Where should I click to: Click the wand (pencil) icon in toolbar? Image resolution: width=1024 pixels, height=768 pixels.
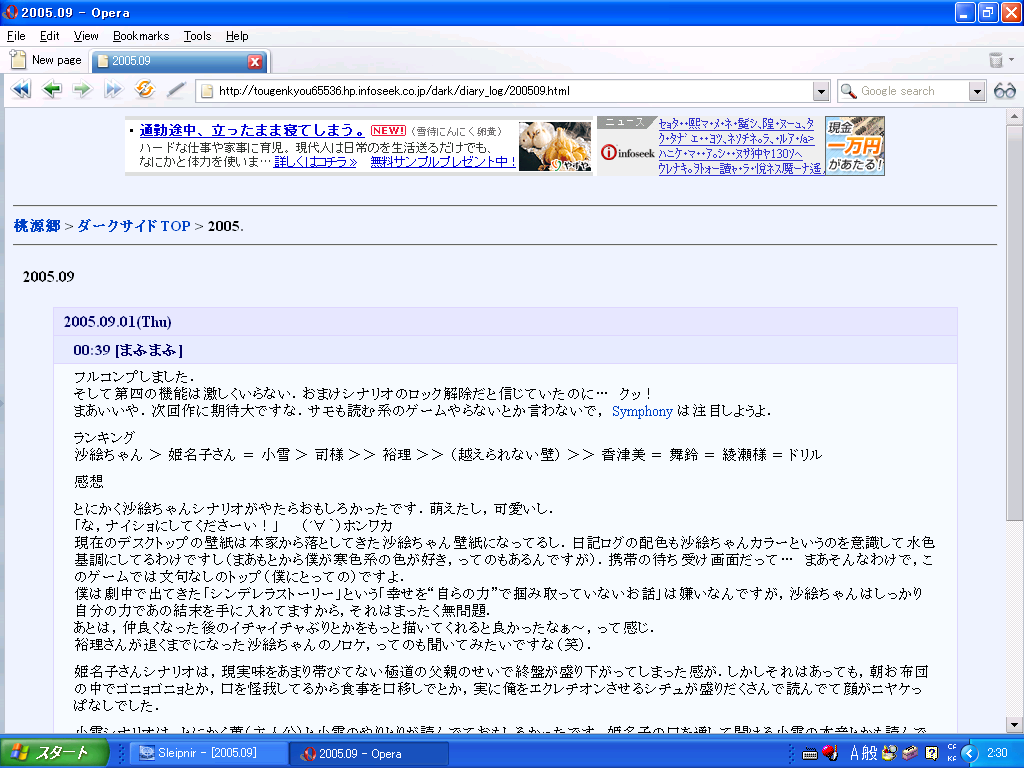click(176, 91)
